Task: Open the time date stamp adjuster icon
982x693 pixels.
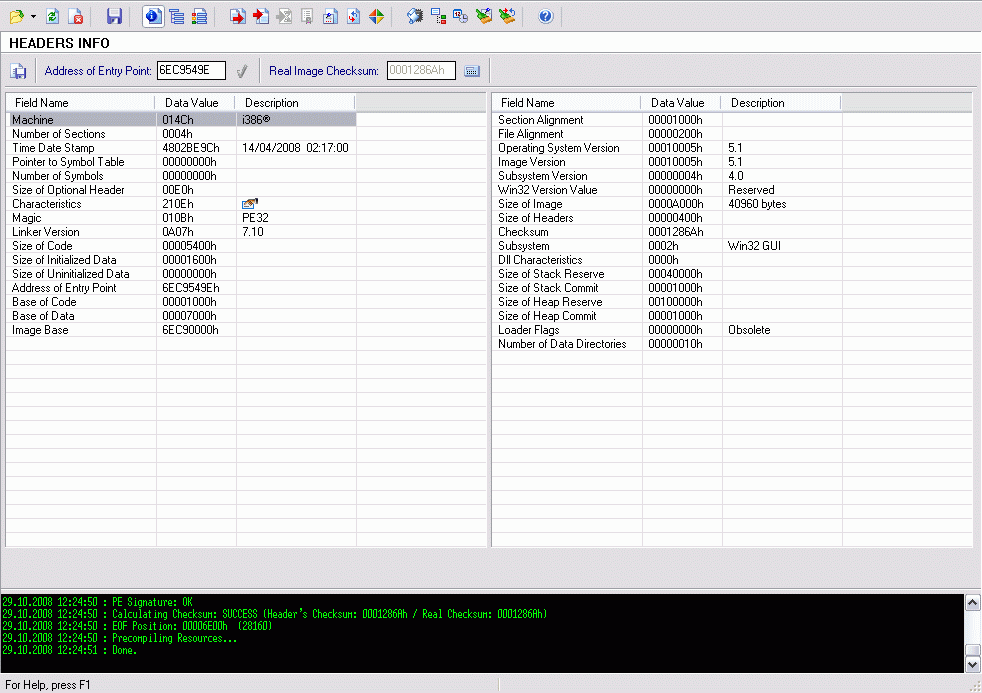Action: pos(461,17)
